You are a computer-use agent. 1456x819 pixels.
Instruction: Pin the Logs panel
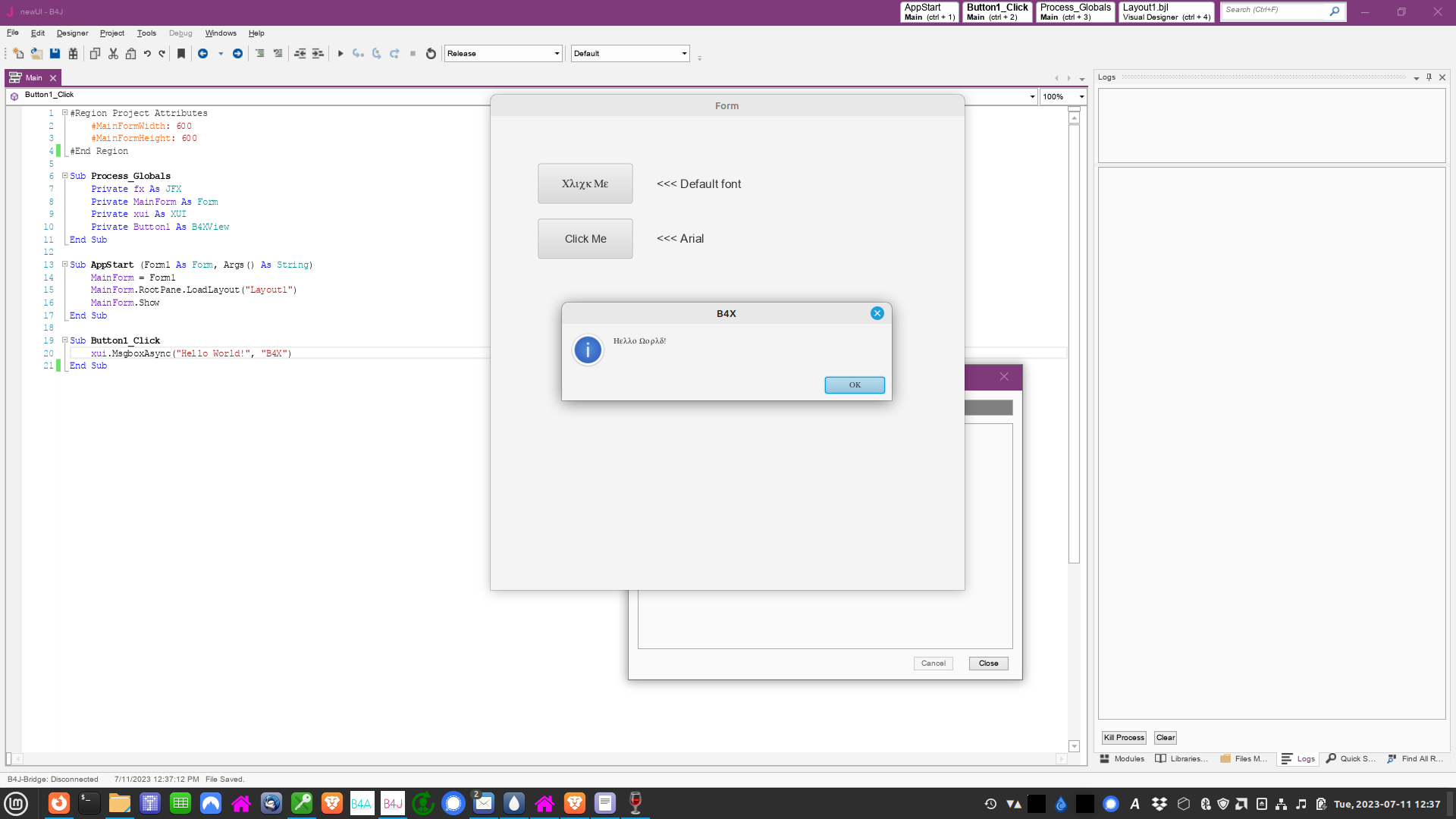click(1429, 77)
